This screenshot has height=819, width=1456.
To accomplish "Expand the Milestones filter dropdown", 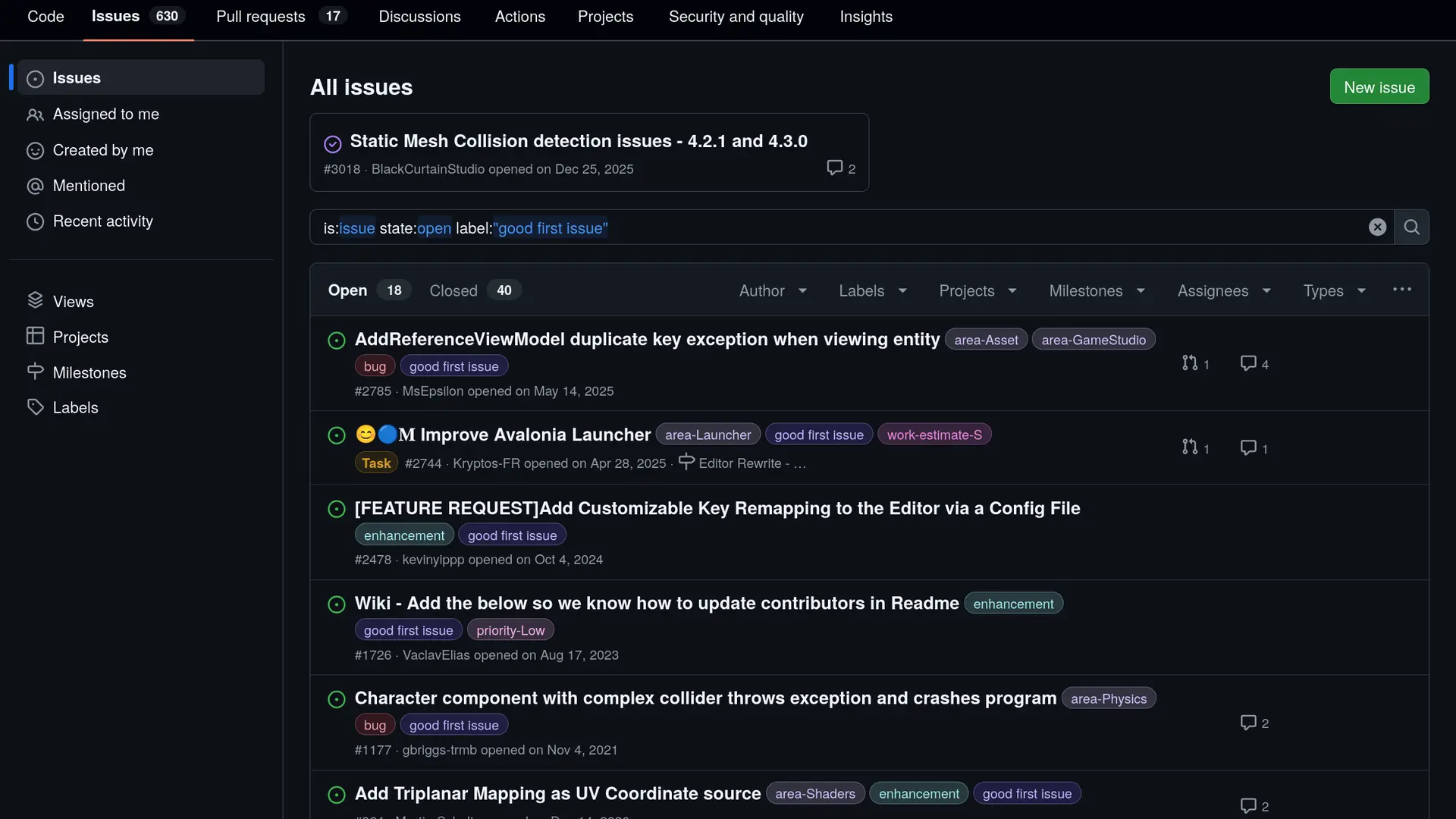I will (1097, 290).
